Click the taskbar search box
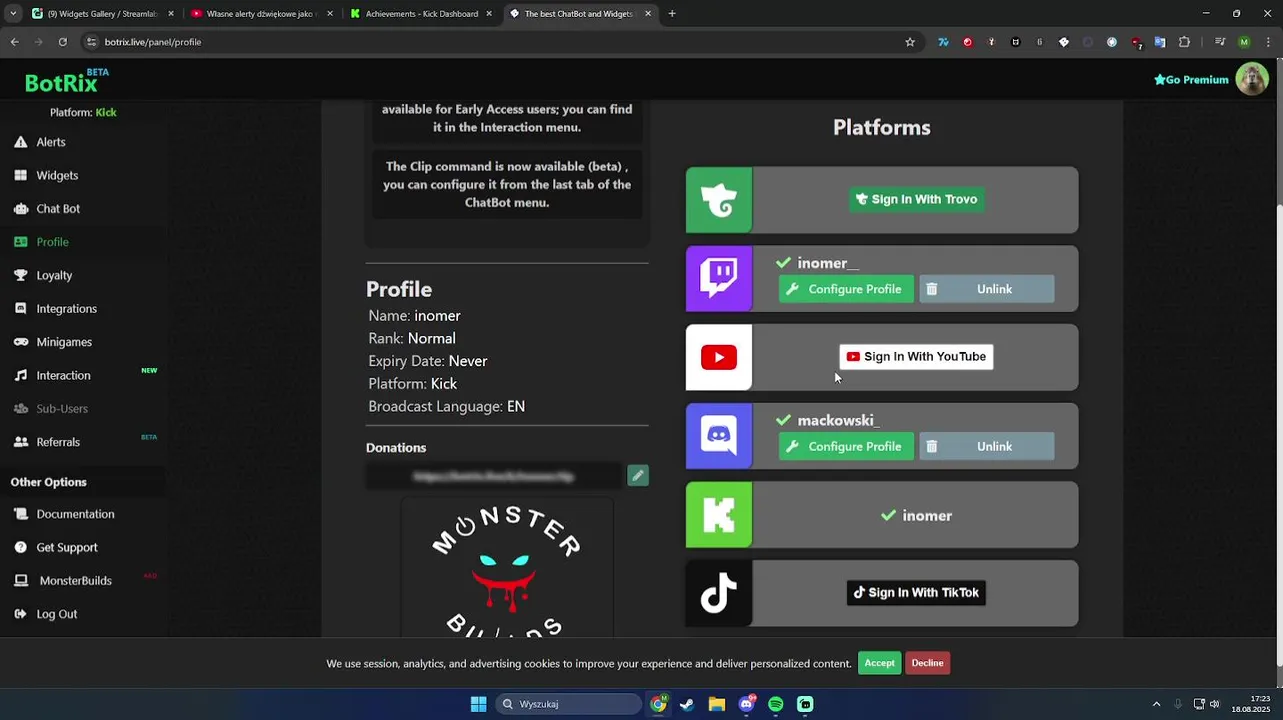 [x=569, y=704]
